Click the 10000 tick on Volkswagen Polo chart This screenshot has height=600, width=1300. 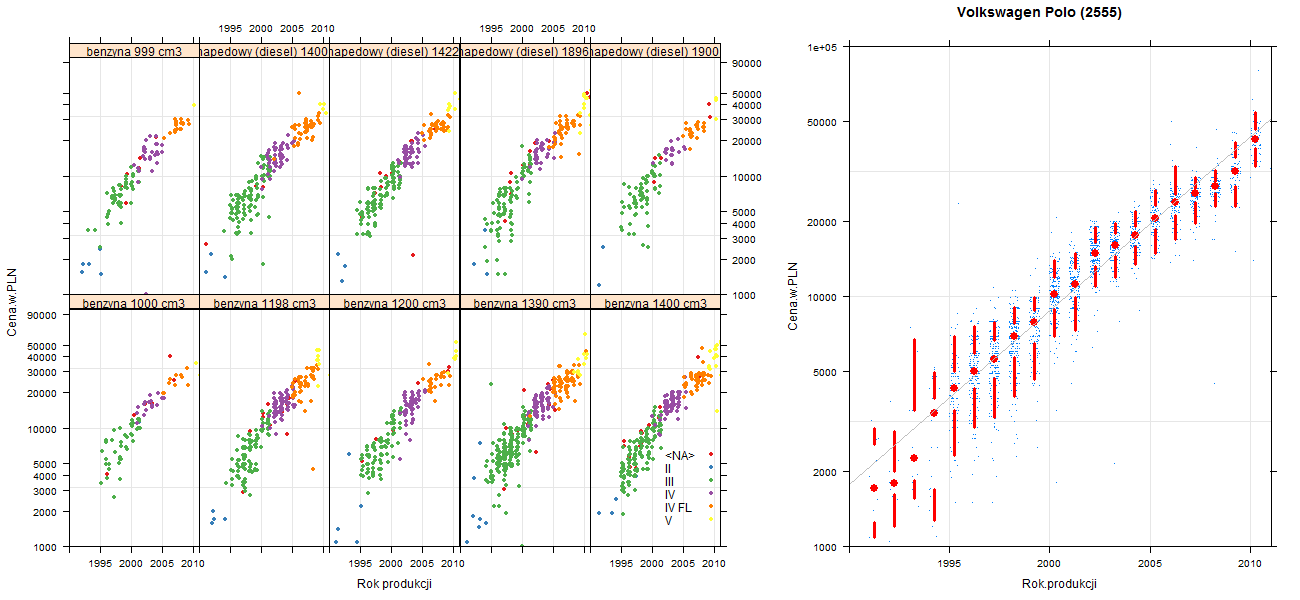(823, 297)
